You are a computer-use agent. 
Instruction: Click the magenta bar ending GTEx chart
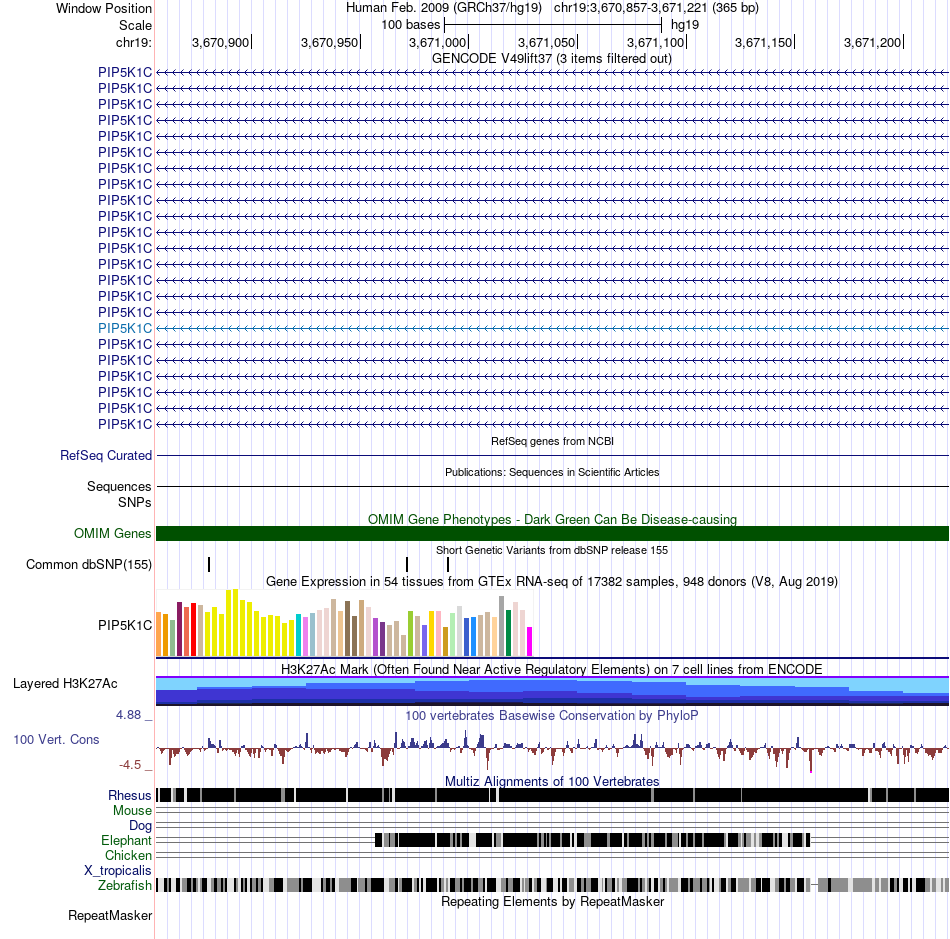click(529, 642)
